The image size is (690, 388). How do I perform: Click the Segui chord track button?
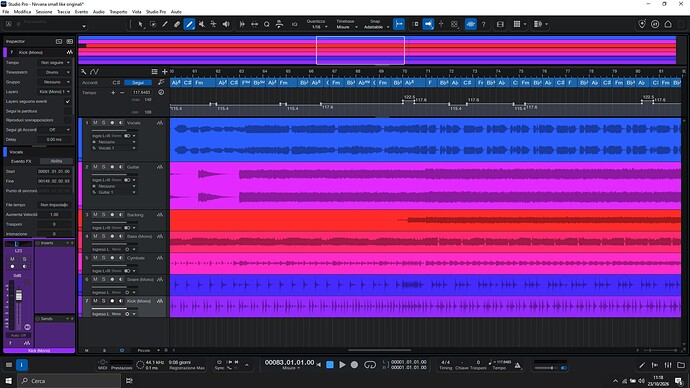pos(138,82)
